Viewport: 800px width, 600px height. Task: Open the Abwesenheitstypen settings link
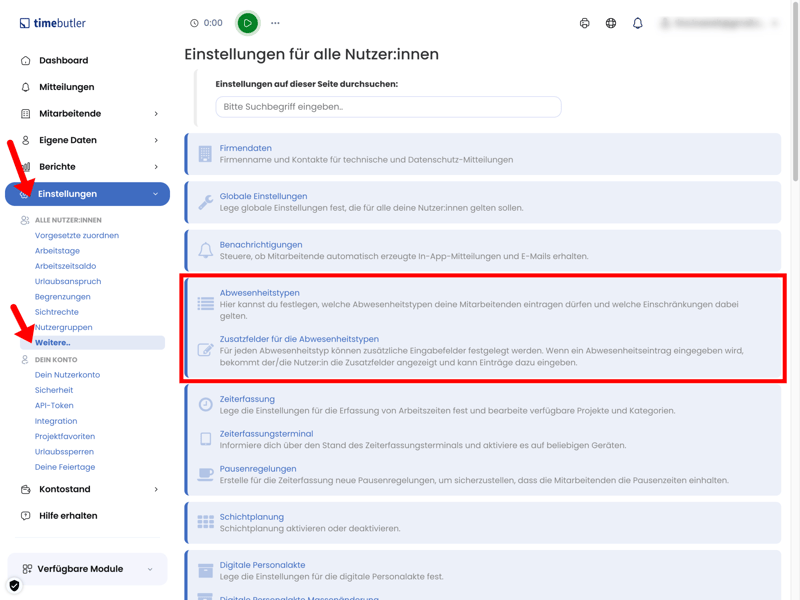click(x=259, y=293)
